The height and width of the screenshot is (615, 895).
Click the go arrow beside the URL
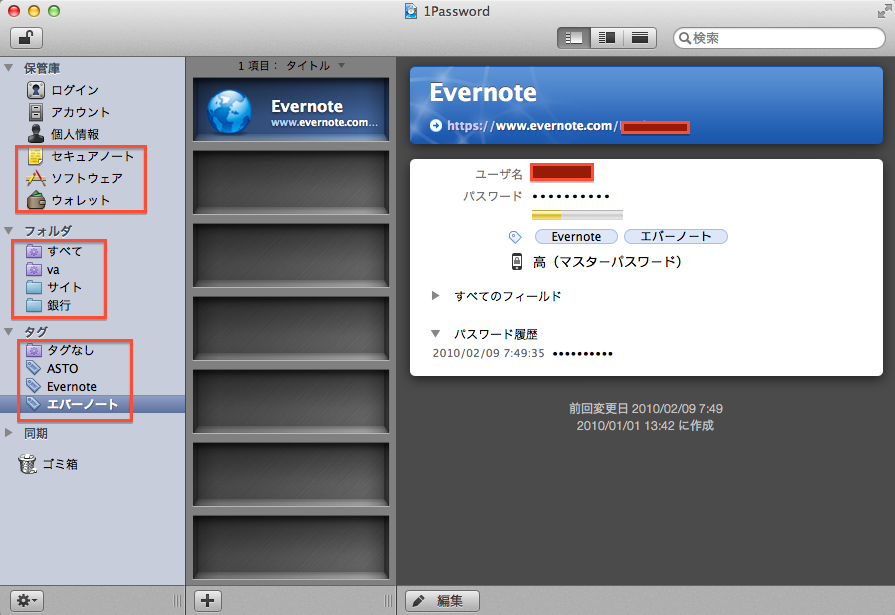pyautogui.click(x=436, y=126)
